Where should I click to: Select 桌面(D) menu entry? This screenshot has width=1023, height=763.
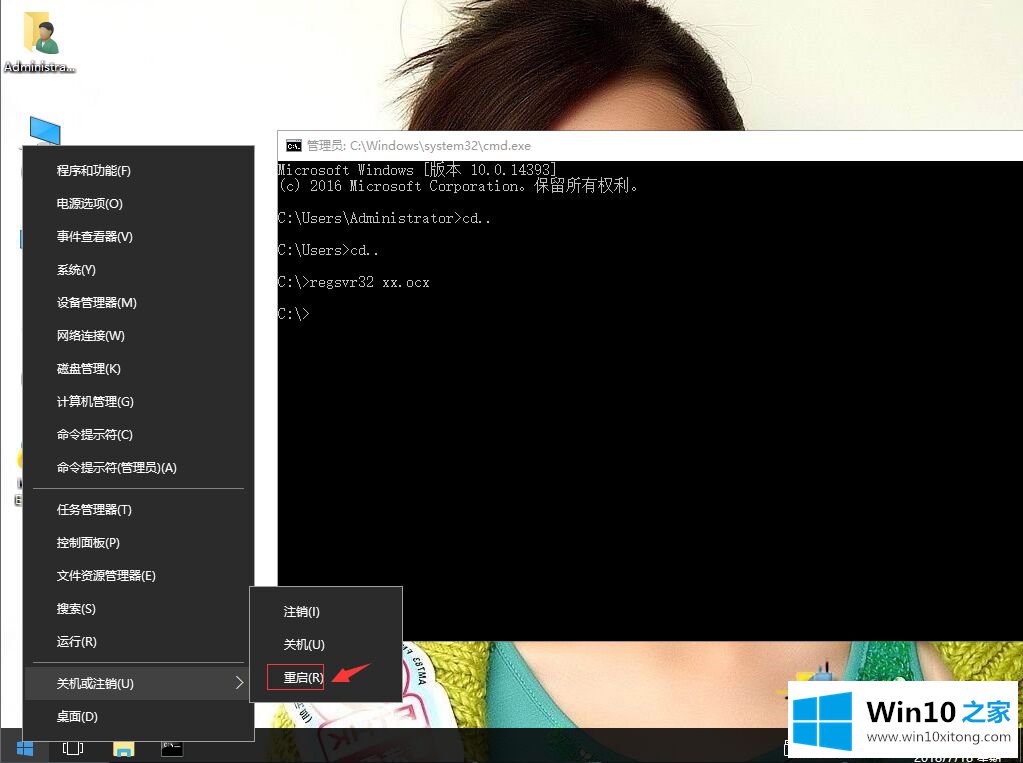coord(138,717)
